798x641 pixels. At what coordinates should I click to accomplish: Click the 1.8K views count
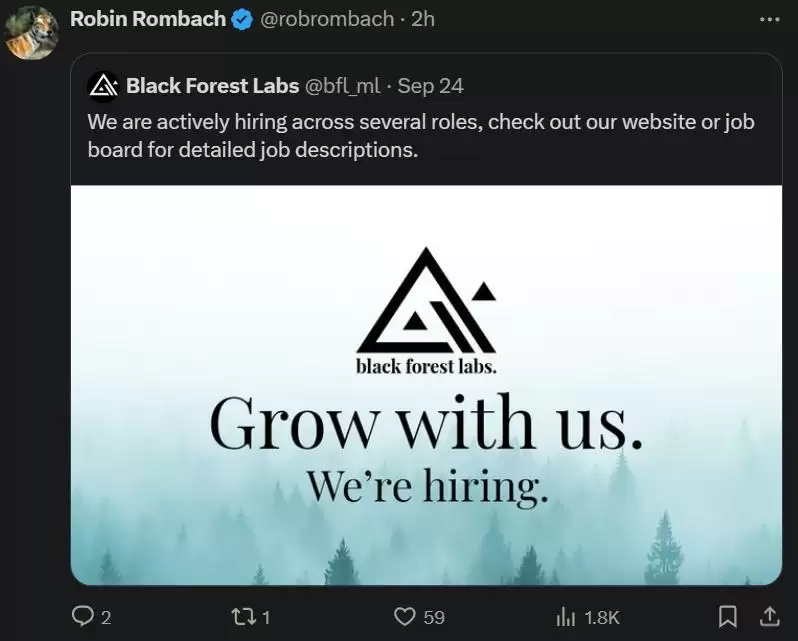602,618
